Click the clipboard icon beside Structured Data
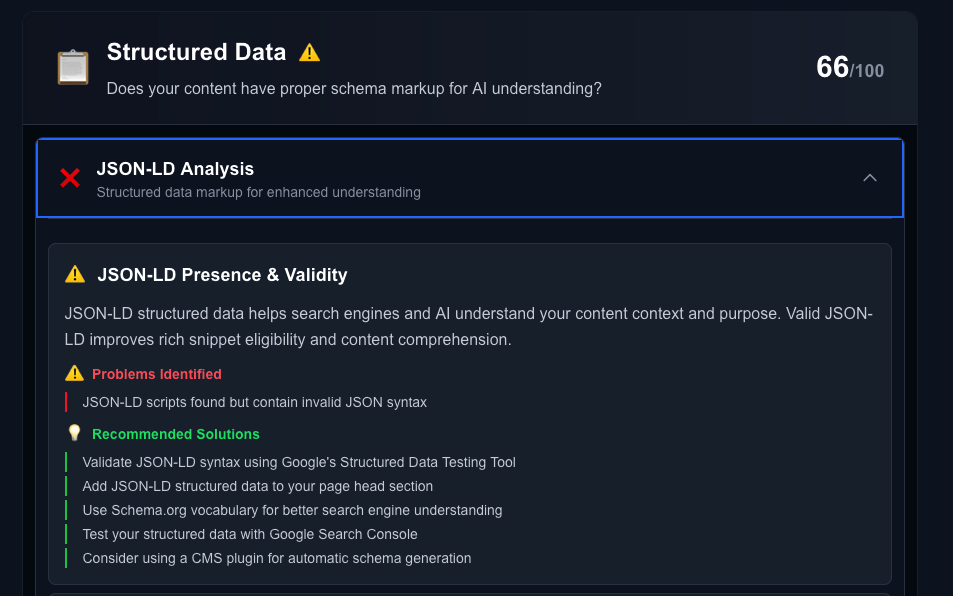 [73, 67]
